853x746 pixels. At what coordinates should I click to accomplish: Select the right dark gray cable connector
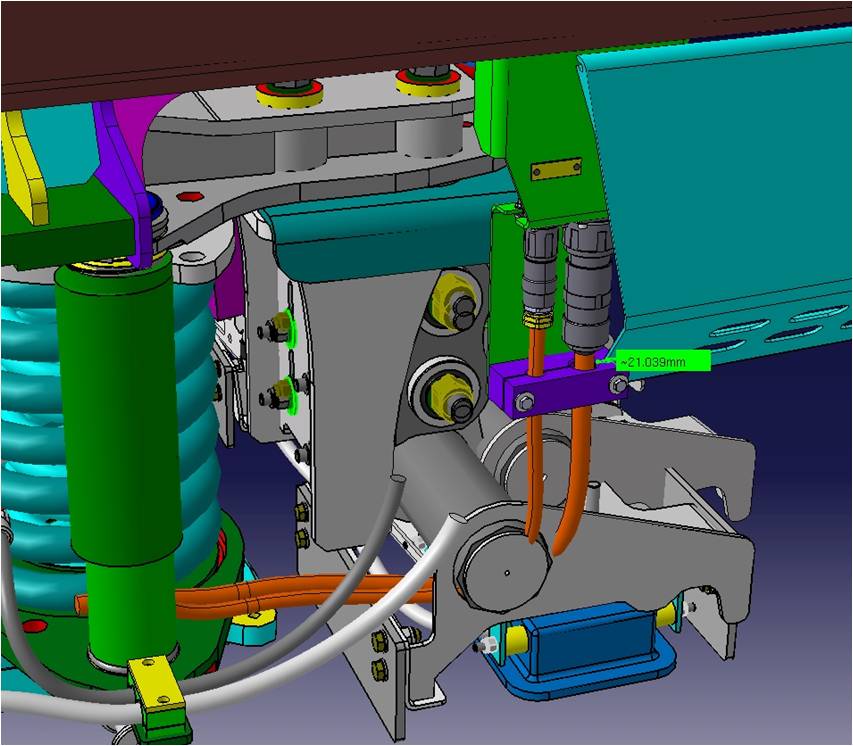588,287
